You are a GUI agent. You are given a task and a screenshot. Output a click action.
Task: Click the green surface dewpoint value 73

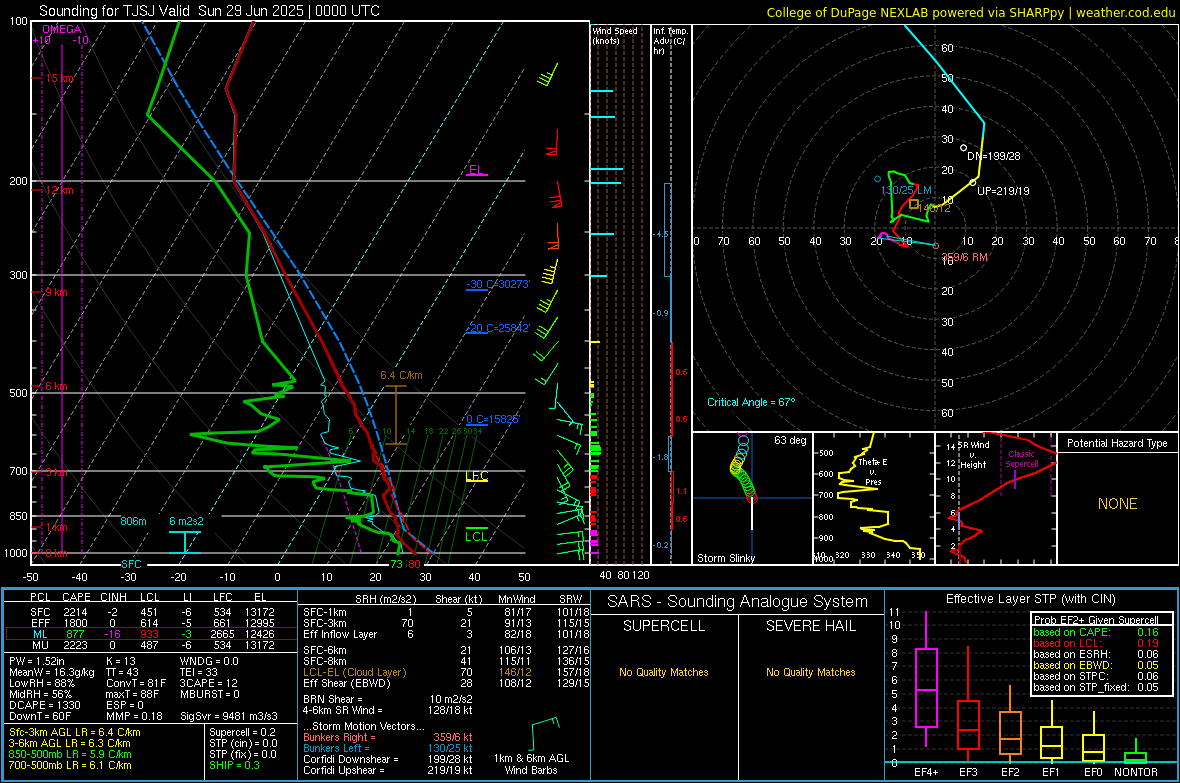click(x=397, y=564)
